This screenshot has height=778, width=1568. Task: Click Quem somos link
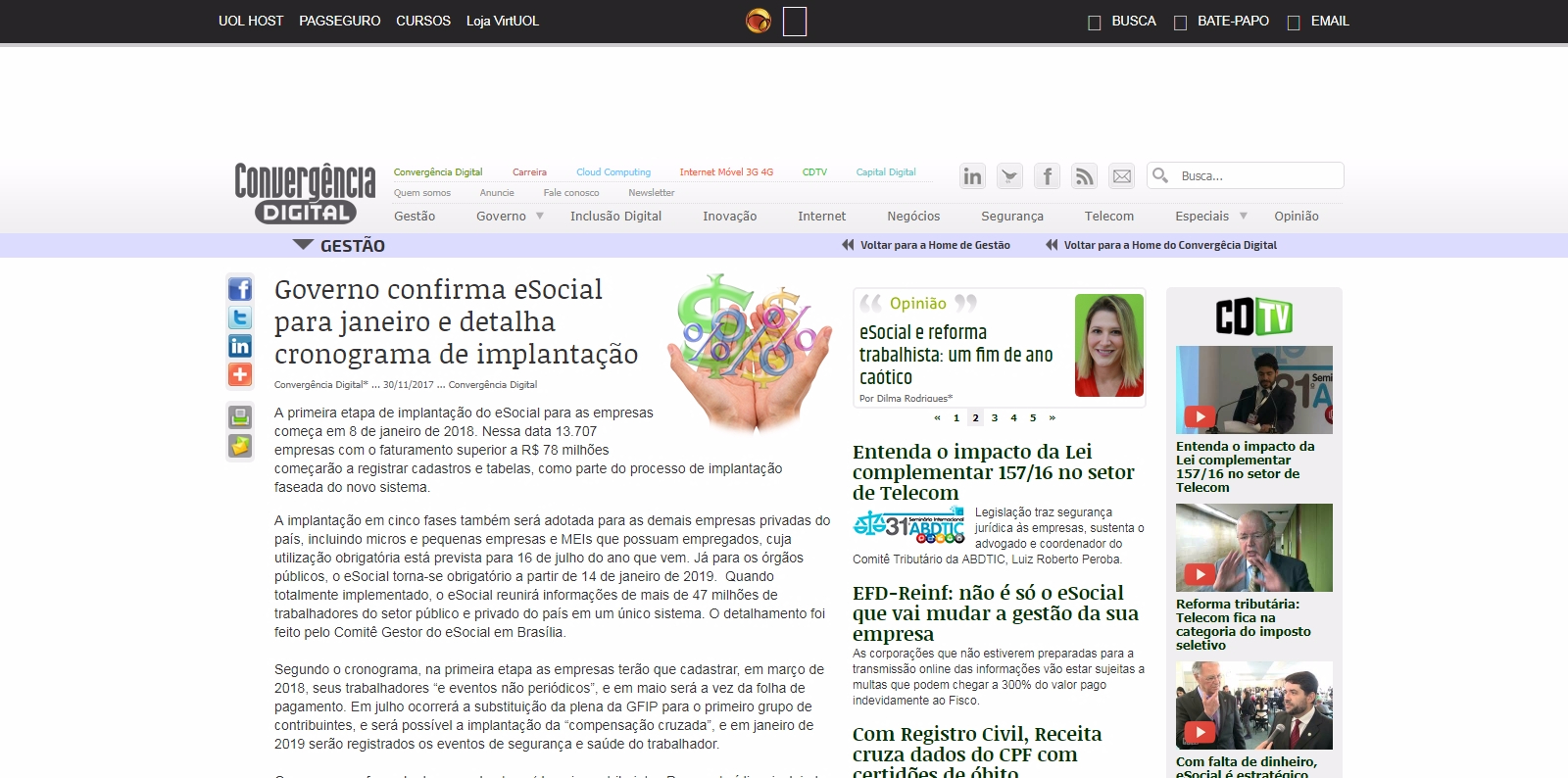pyautogui.click(x=422, y=193)
